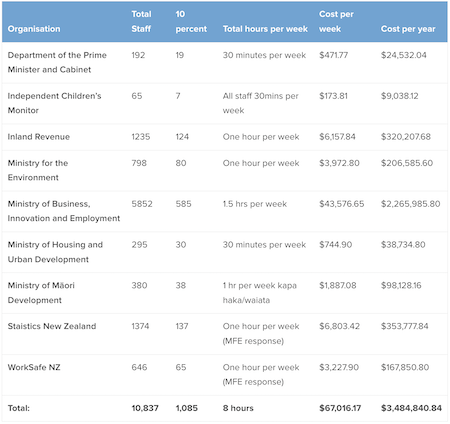Select Independent Children's Monitor row name
The height and width of the screenshot is (424, 450).
click(x=54, y=103)
